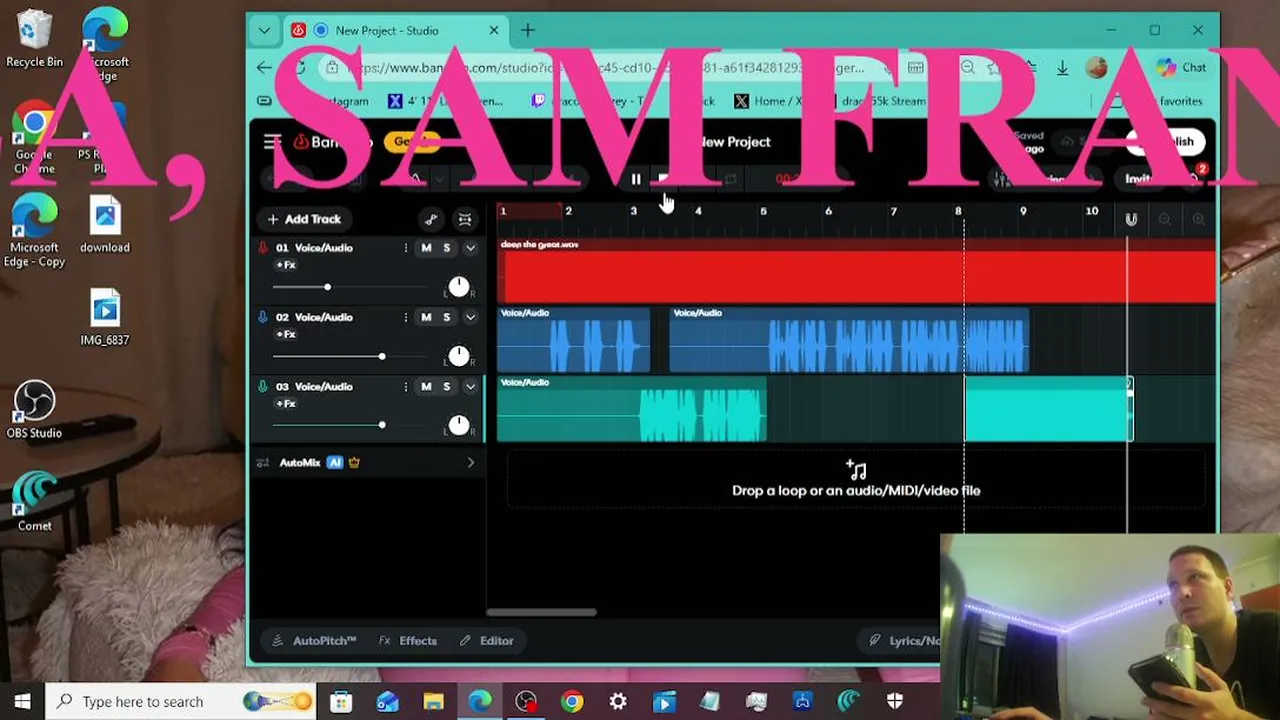
Task: Solo track 02 Voice/Audio
Action: coord(447,317)
